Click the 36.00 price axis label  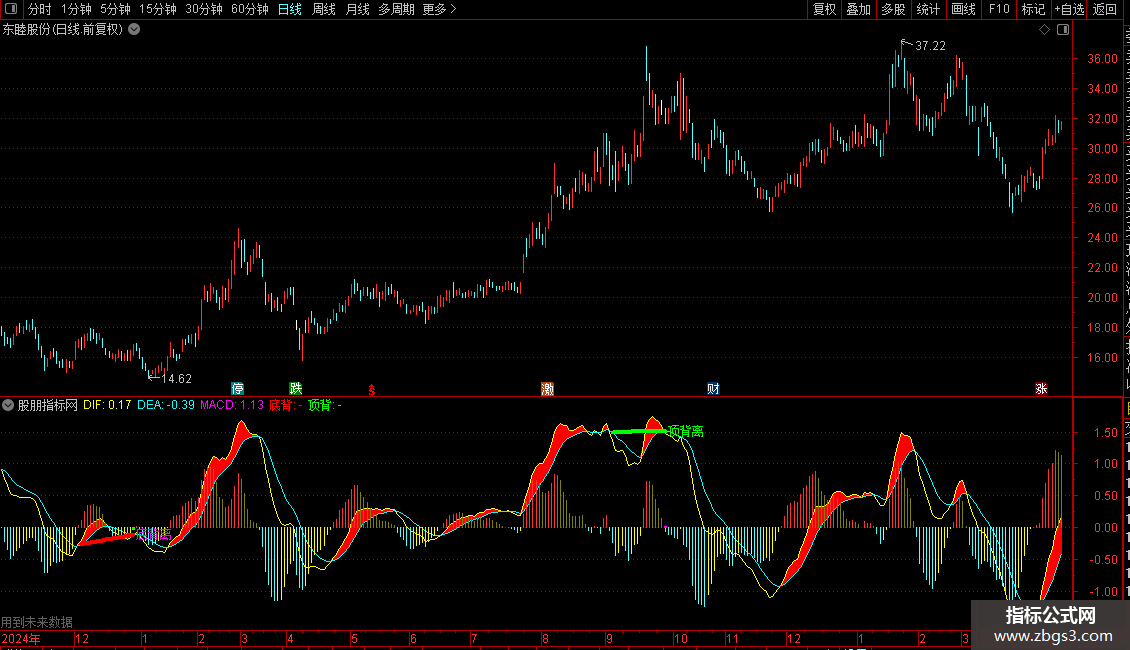[1103, 59]
